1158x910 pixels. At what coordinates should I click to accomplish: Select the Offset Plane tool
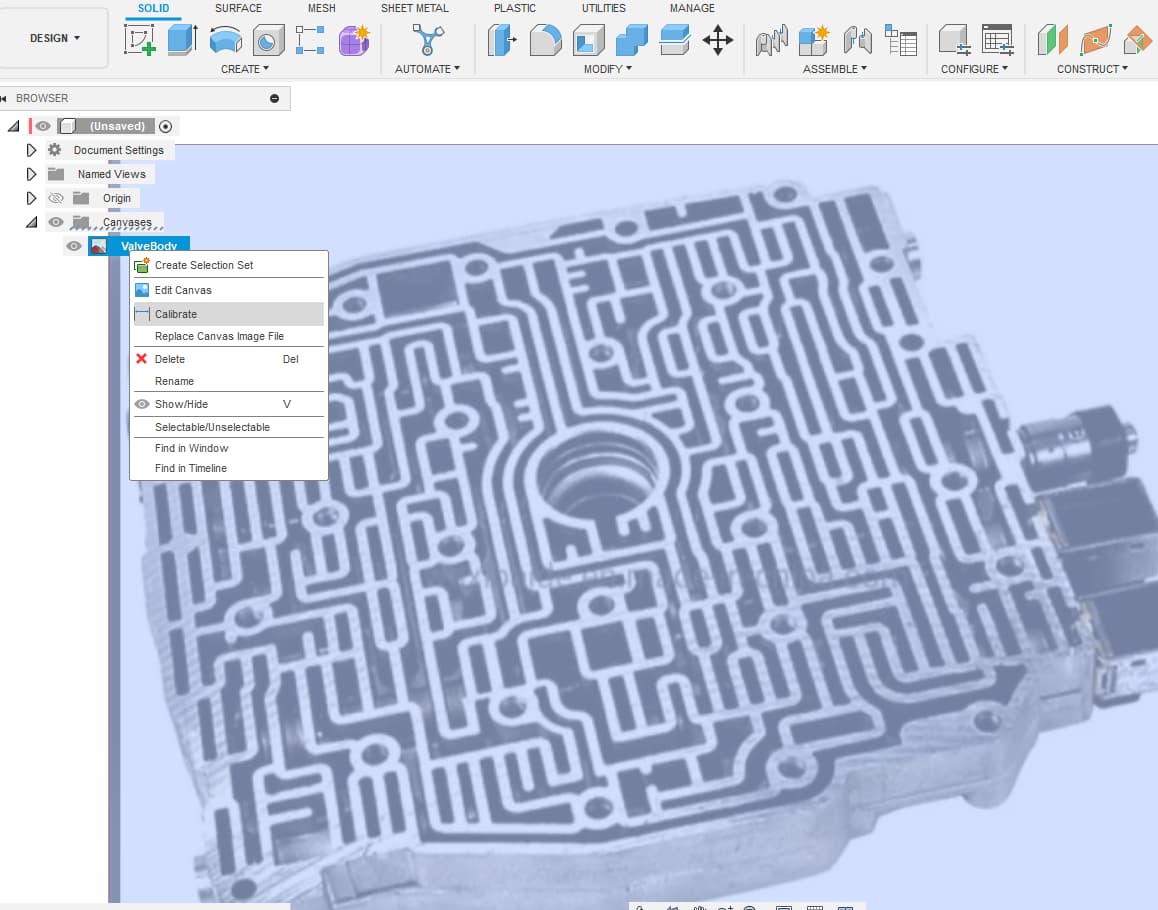[x=1052, y=40]
